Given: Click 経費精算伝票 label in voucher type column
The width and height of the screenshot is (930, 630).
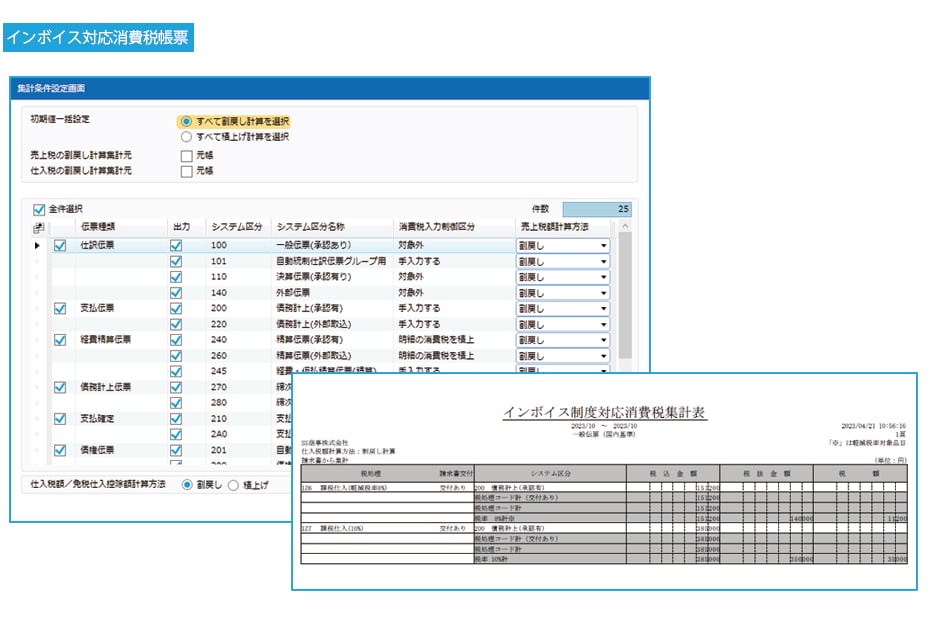Looking at the screenshot, I should pyautogui.click(x=106, y=340).
